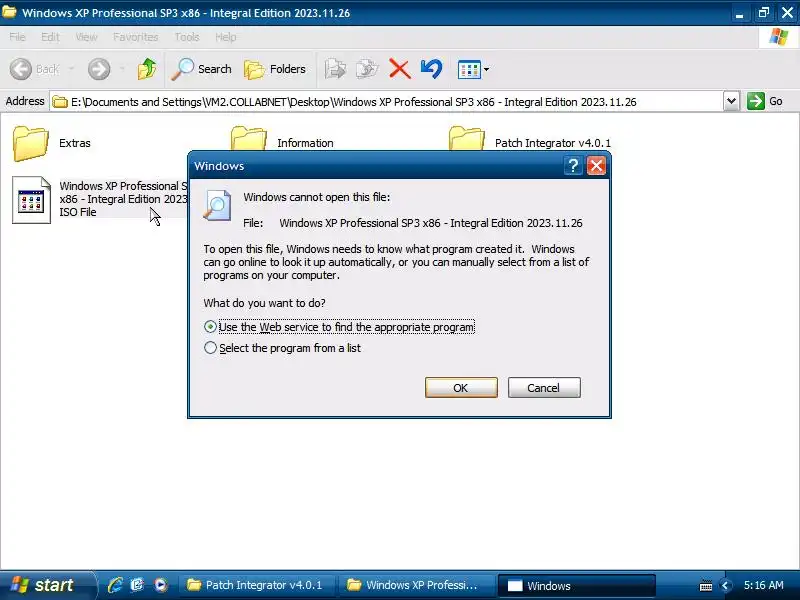Open the Search pane
Viewport: 800px width, 600px height.
[x=202, y=69]
